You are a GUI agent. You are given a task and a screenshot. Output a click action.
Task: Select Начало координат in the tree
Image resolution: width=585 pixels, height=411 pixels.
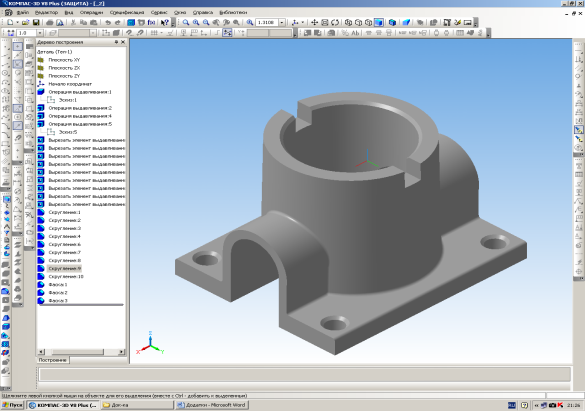click(x=70, y=84)
